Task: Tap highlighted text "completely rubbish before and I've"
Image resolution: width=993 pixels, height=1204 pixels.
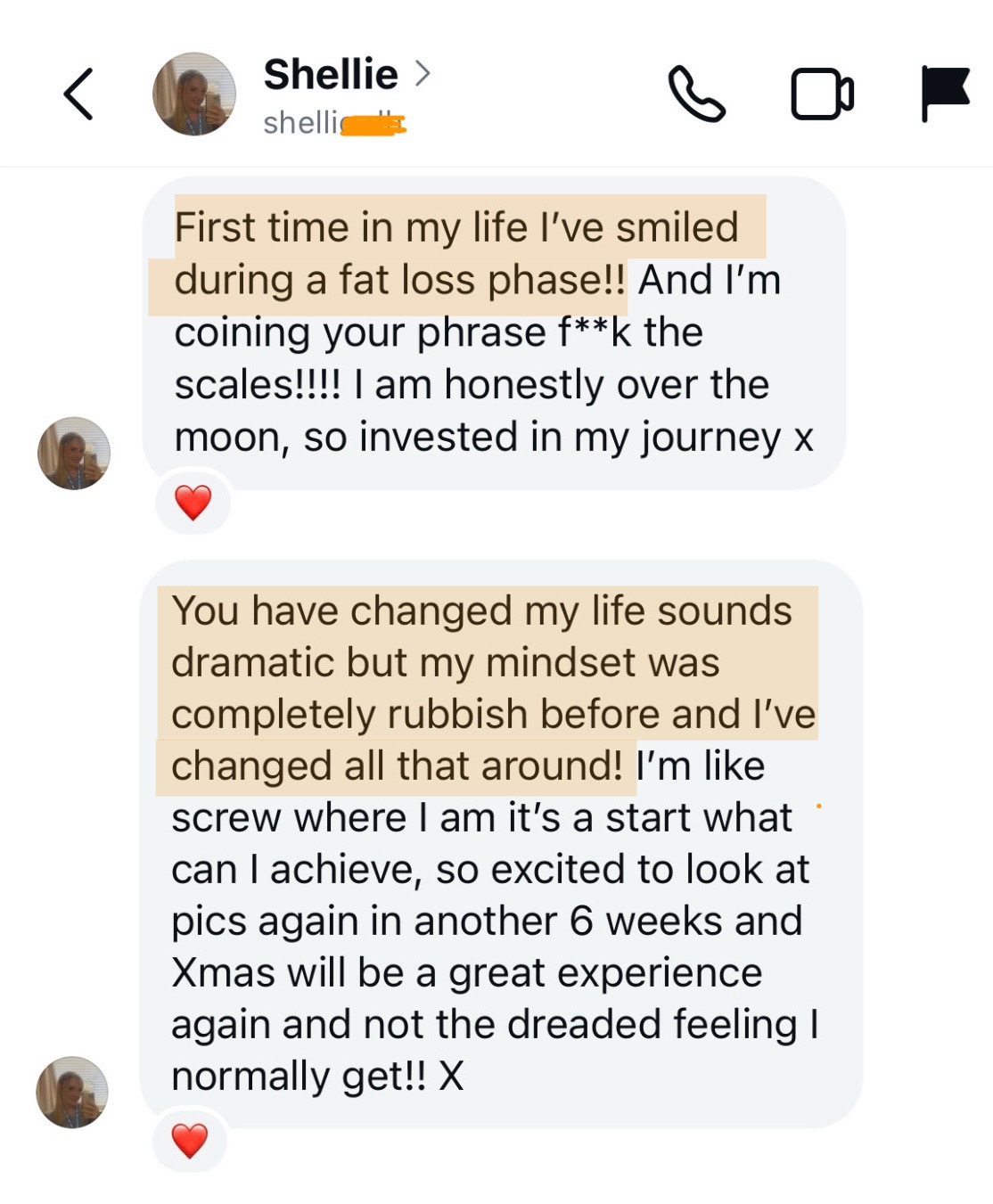Action: (x=493, y=715)
